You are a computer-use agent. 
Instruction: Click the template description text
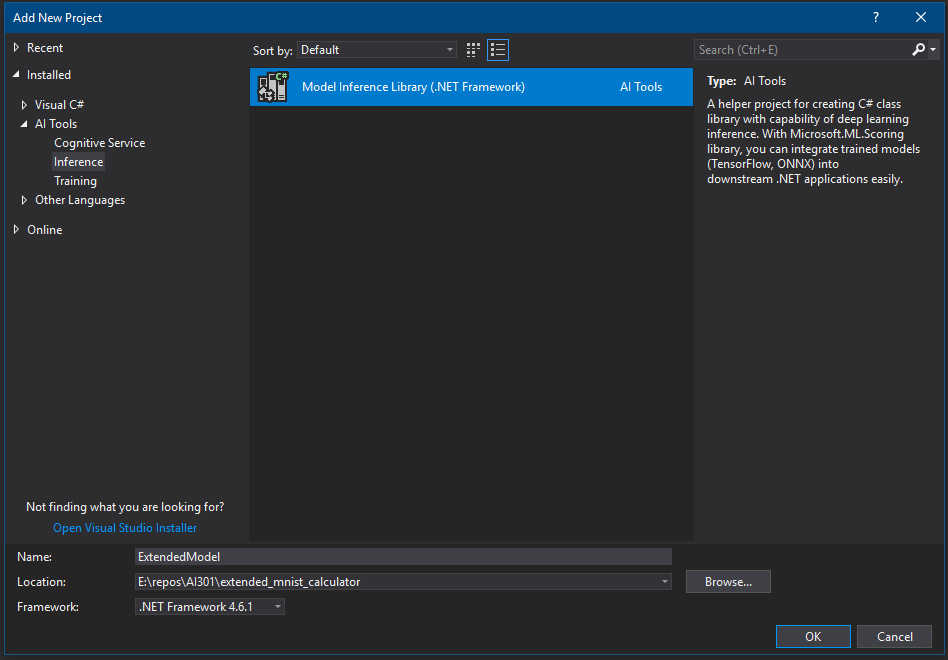point(814,141)
